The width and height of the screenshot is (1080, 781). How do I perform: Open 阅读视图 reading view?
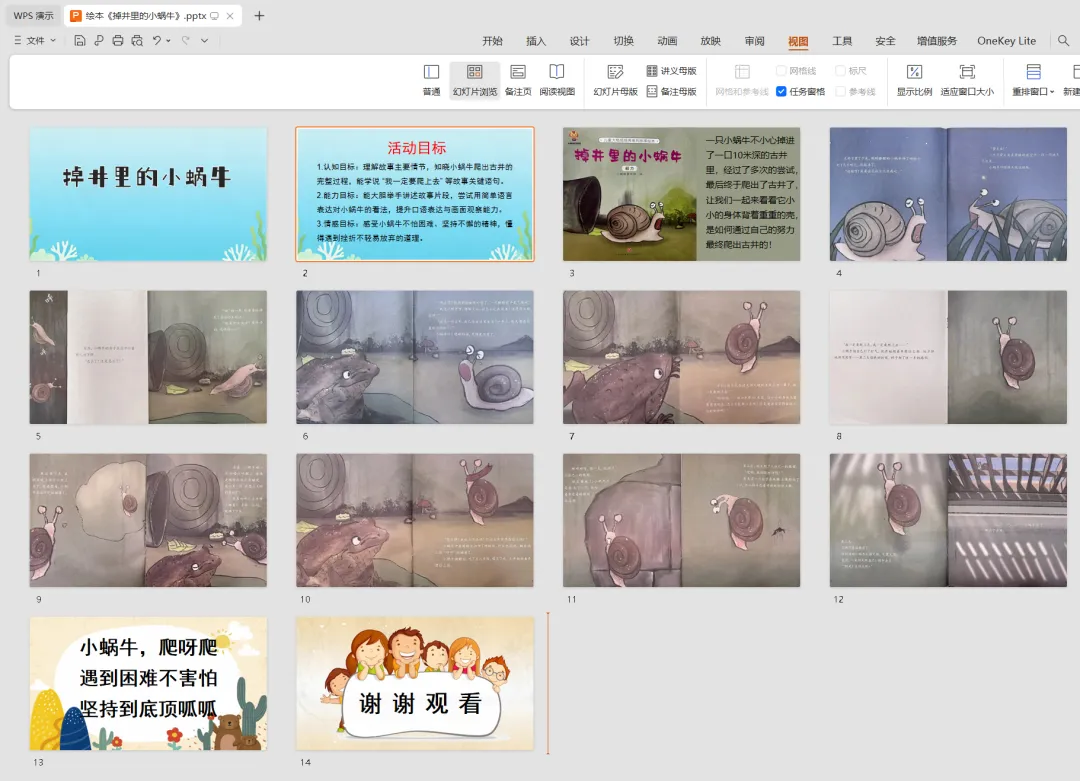coord(557,80)
